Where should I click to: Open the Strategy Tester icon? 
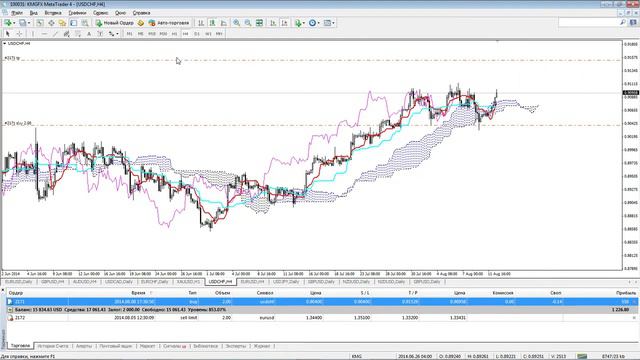[84, 23]
